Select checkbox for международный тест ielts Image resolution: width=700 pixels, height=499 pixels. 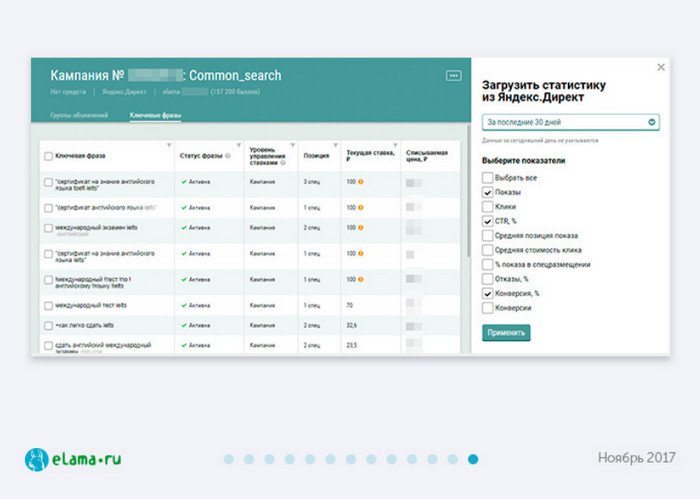[x=48, y=306]
